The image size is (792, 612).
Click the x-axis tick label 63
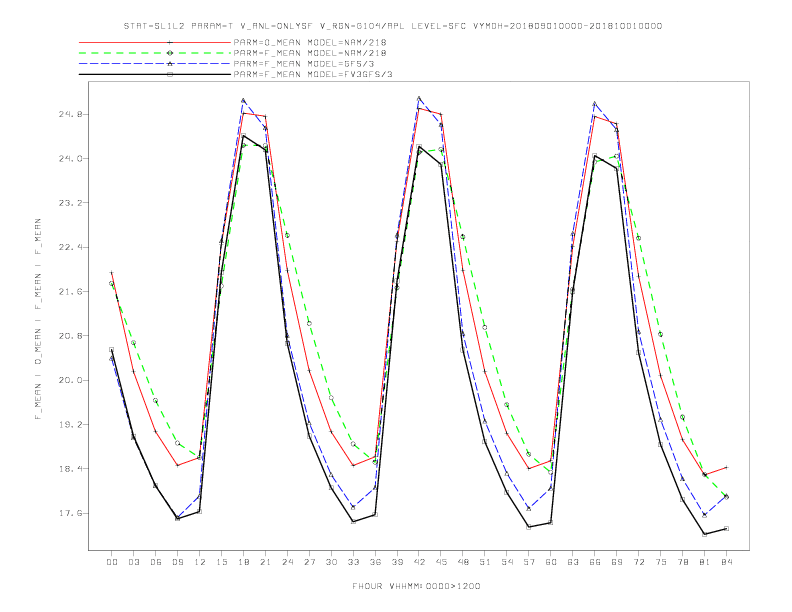tap(573, 562)
